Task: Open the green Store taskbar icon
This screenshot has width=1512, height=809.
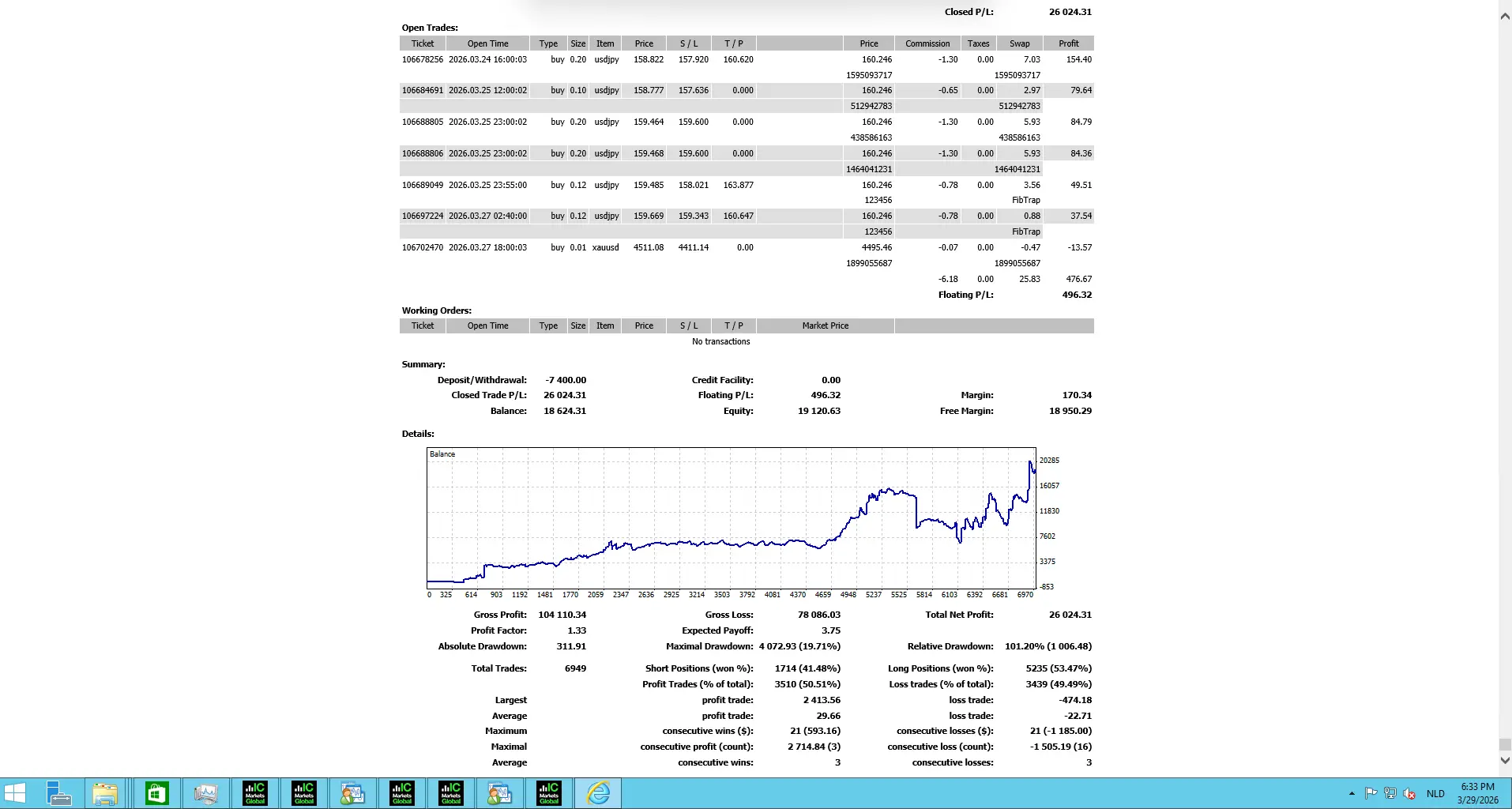Action: [156, 793]
